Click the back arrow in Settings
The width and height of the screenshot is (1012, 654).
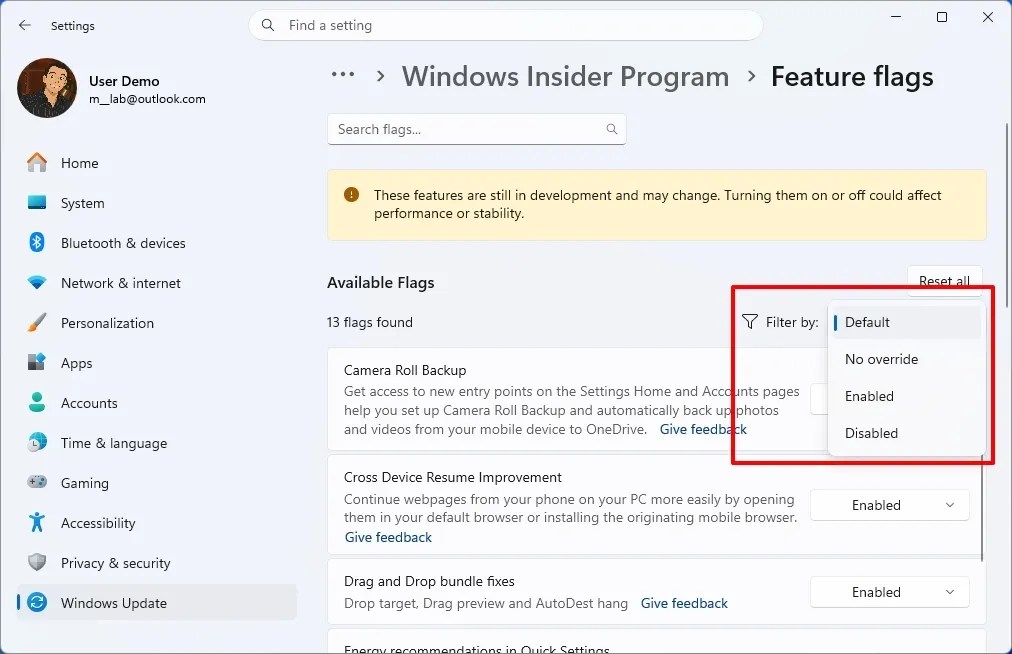25,25
